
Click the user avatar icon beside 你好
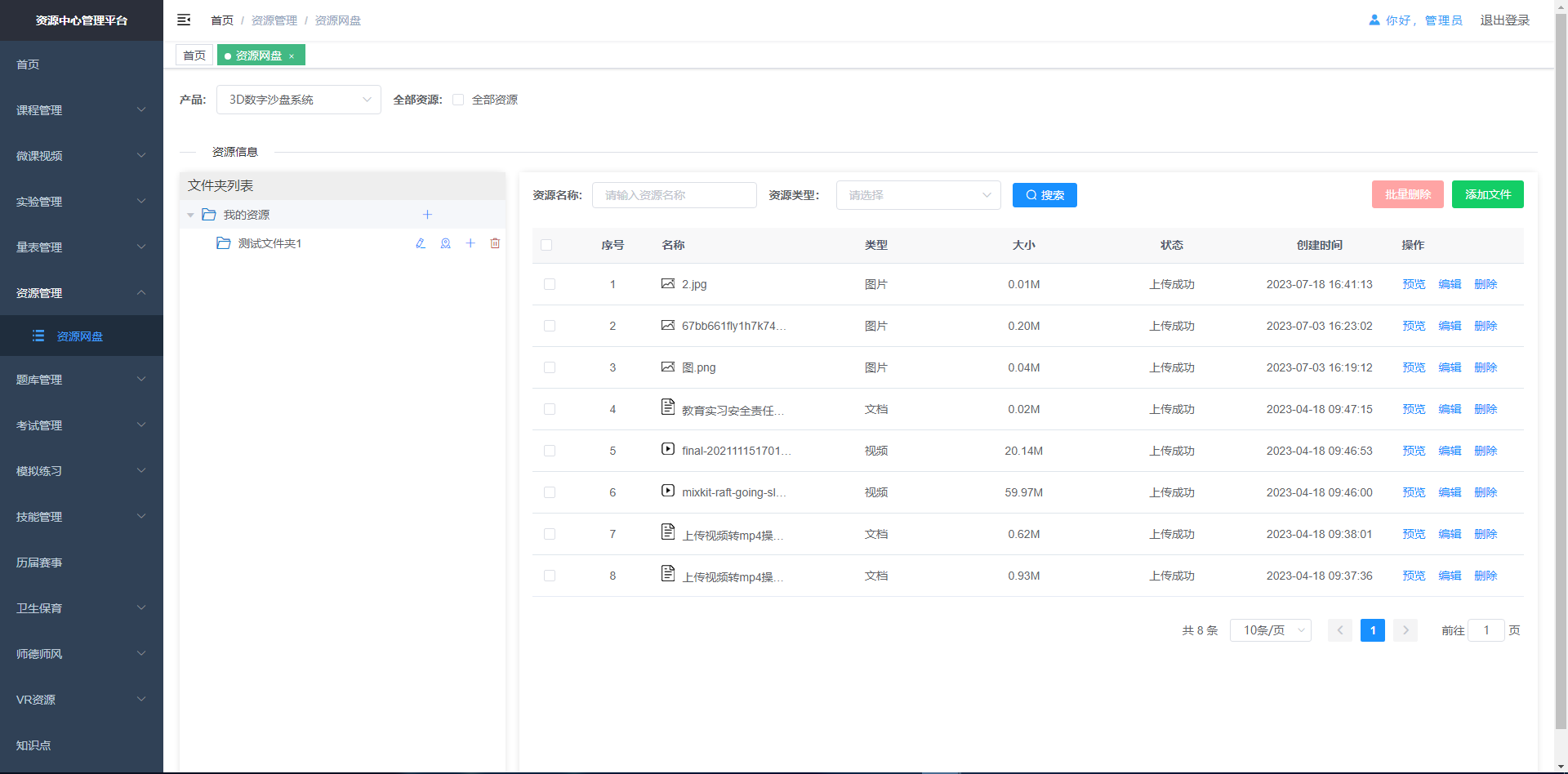coord(1374,20)
